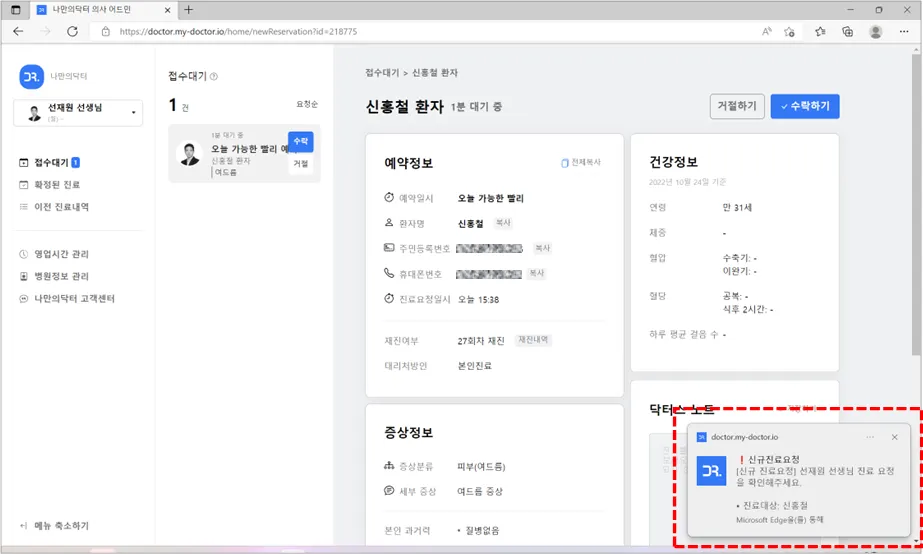Open the collections icon
This screenshot has width=923, height=554.
coord(847,32)
